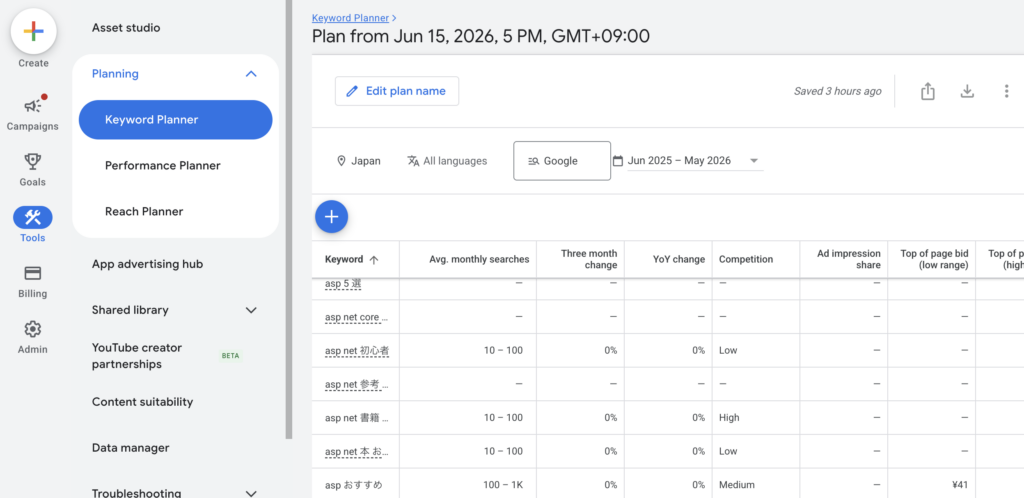Click the sidebar vertical scrollbar
The image size is (1024, 498).
point(289,219)
